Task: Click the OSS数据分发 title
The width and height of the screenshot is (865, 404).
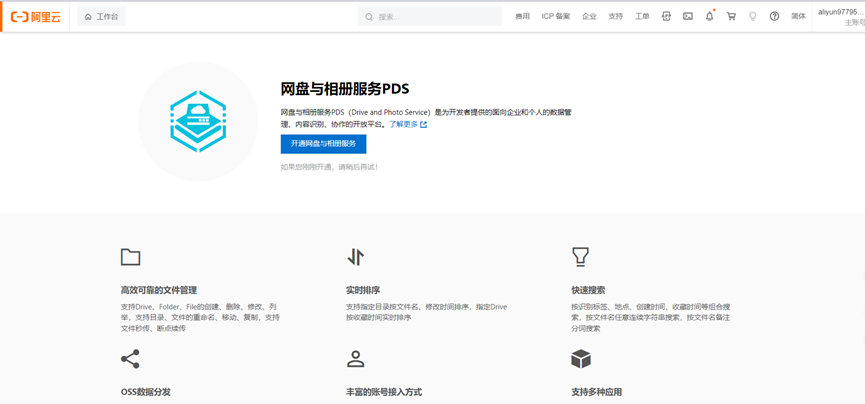Action: [146, 392]
